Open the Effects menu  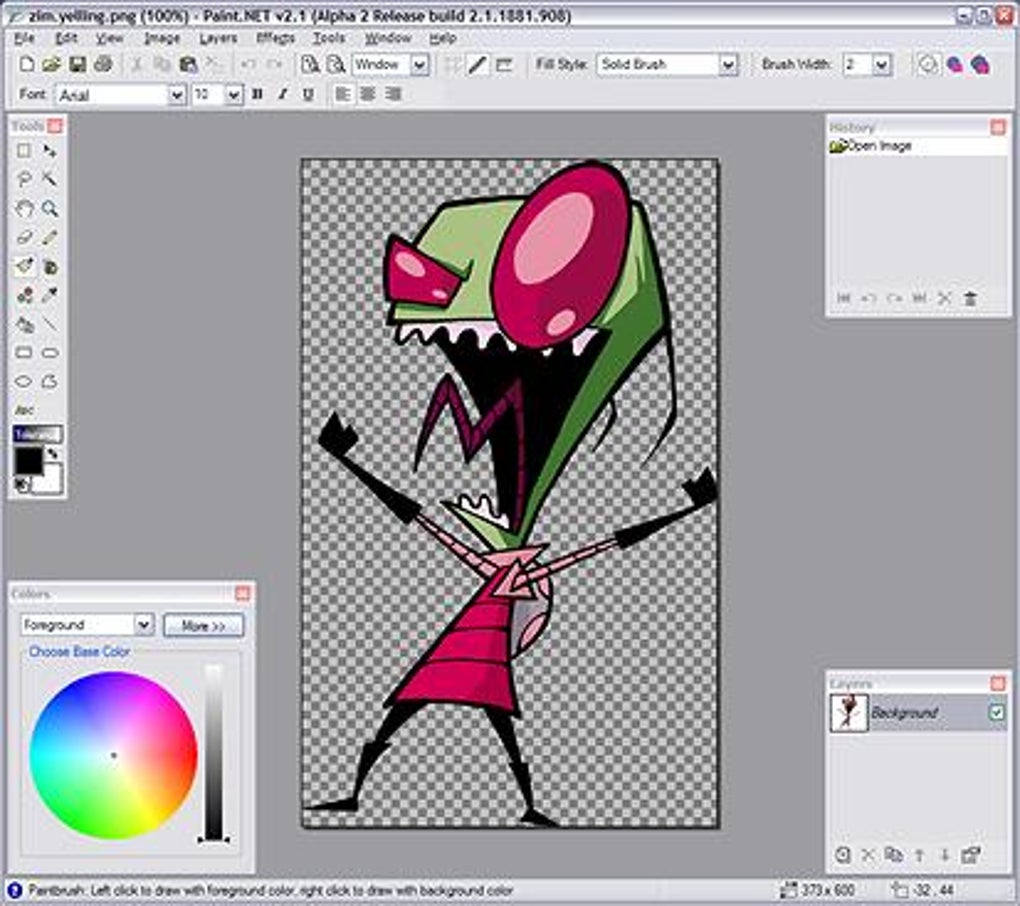tap(275, 38)
